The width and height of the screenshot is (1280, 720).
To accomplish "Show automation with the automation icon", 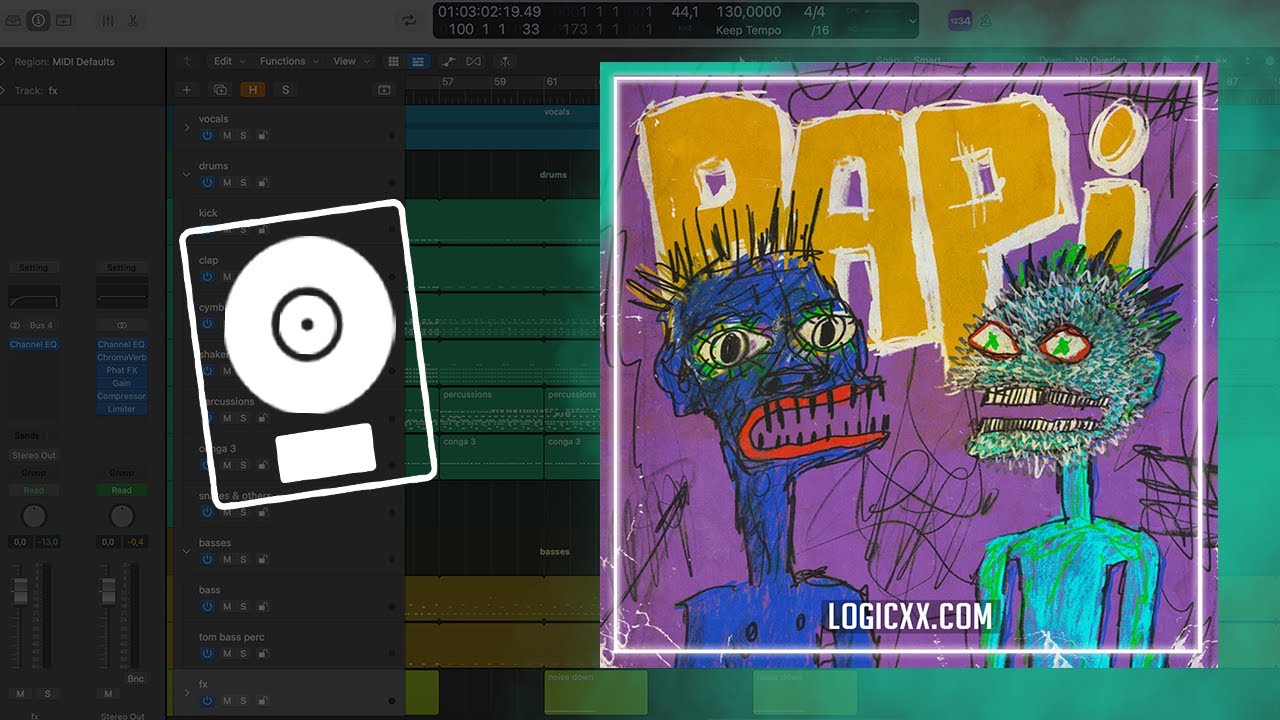I will pos(450,61).
